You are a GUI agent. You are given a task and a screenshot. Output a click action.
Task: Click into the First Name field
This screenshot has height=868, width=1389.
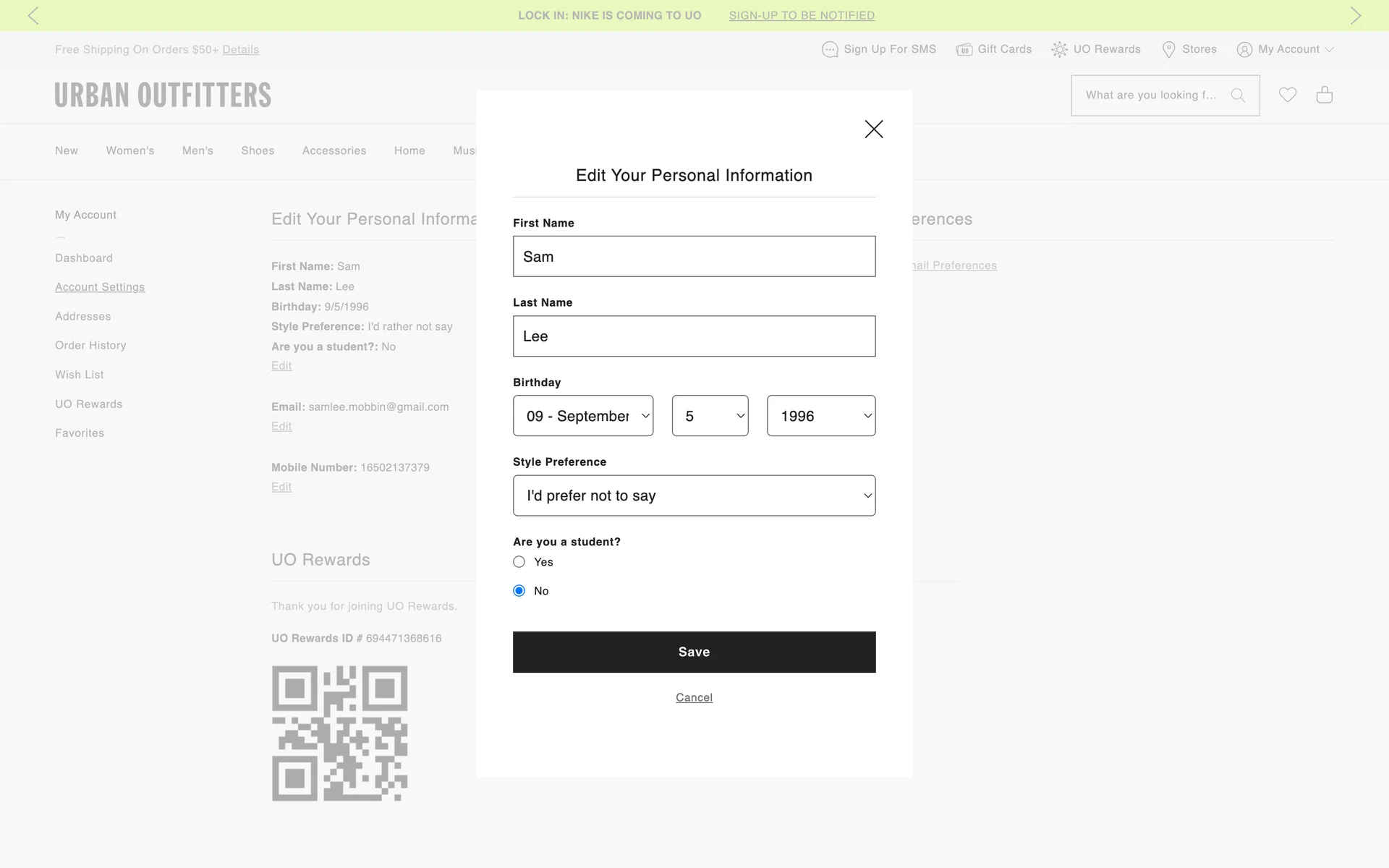694,257
